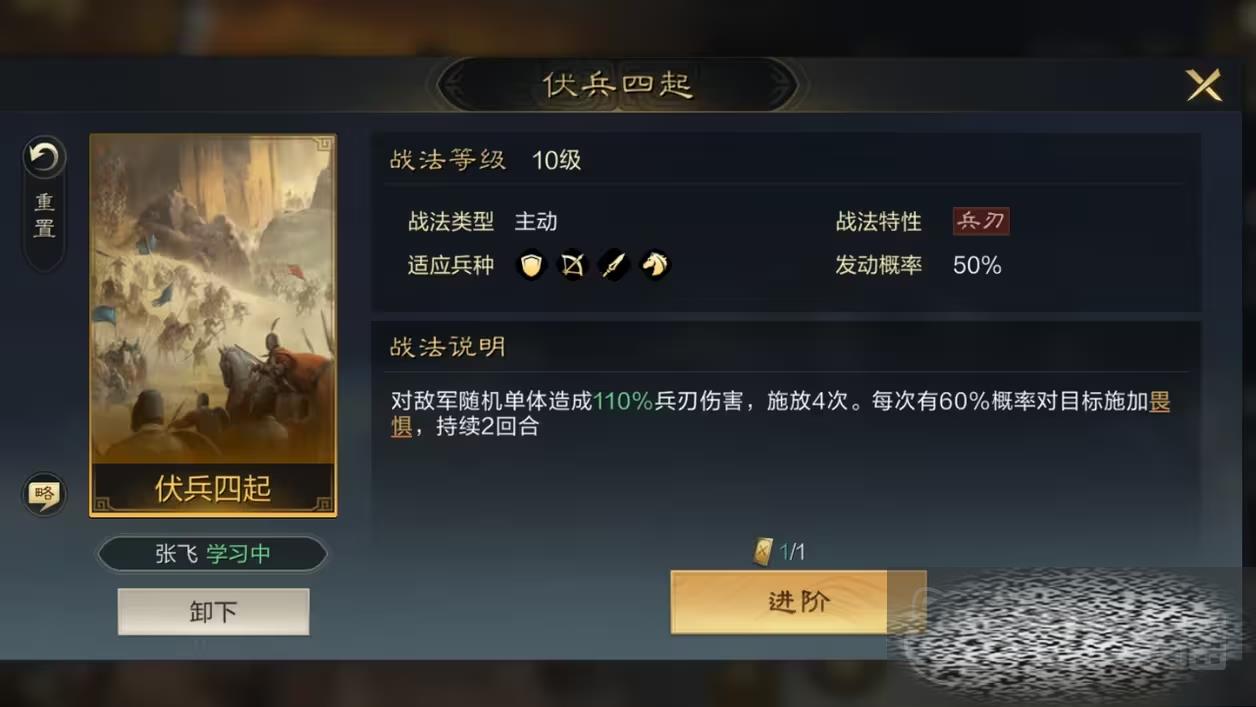
Task: Tap the 110% damage value text
Action: 623,402
